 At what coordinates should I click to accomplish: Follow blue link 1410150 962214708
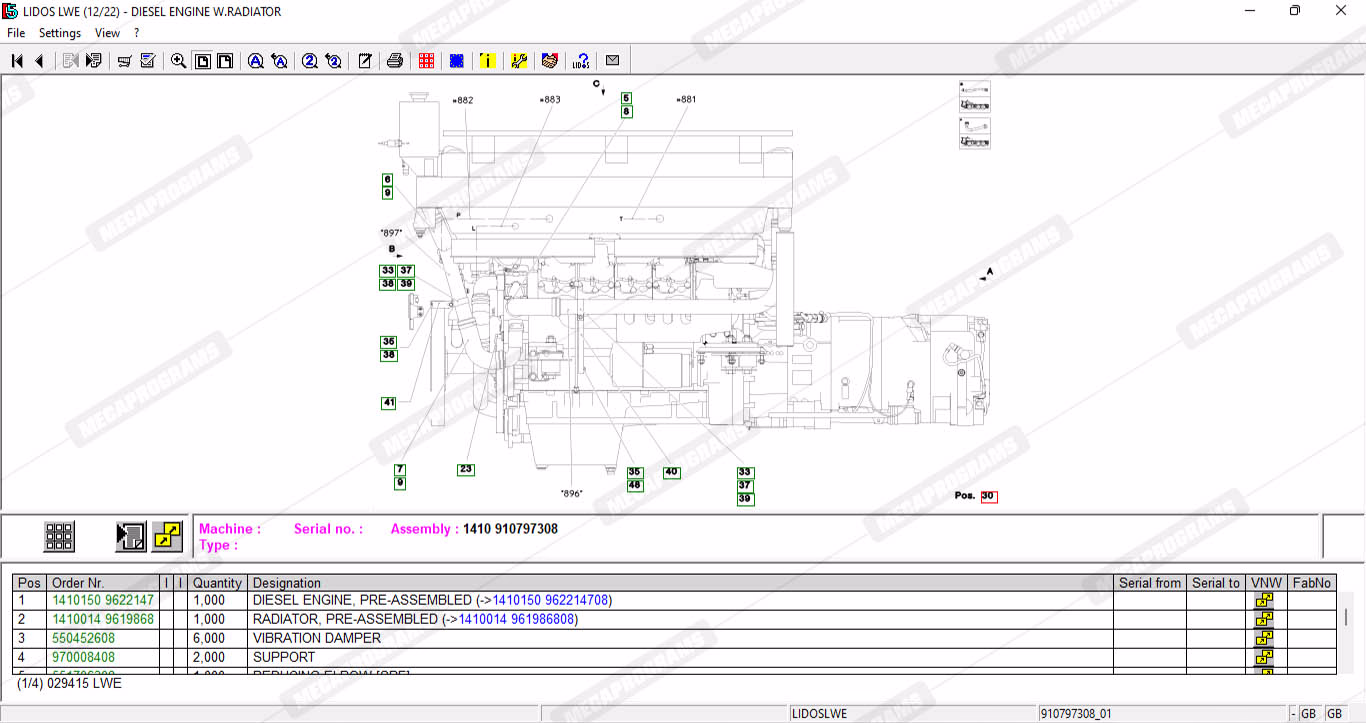550,600
